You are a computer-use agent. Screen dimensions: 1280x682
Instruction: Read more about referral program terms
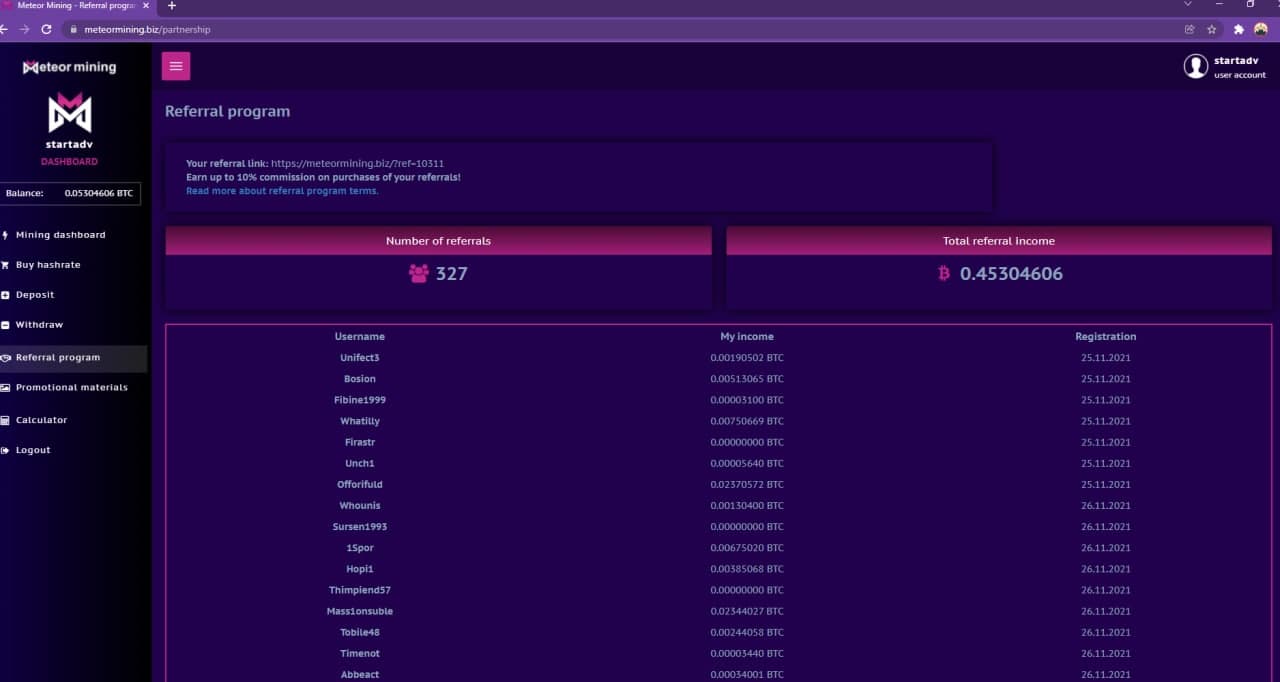(282, 191)
